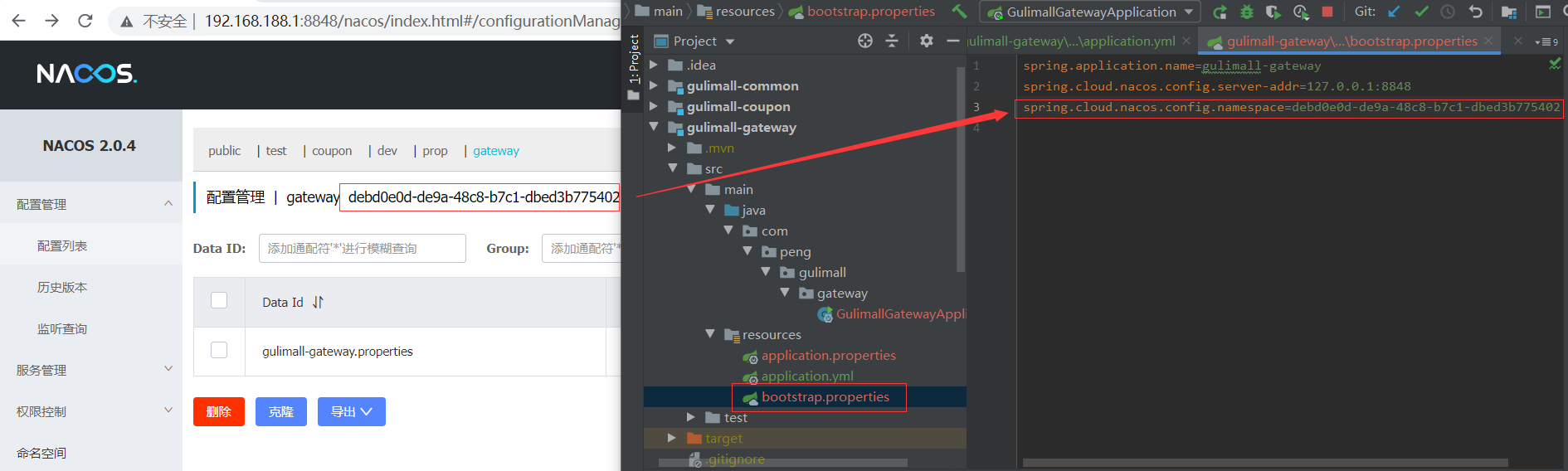Collapse the resources folder in tree
The width and height of the screenshot is (1568, 471).
pos(710,334)
